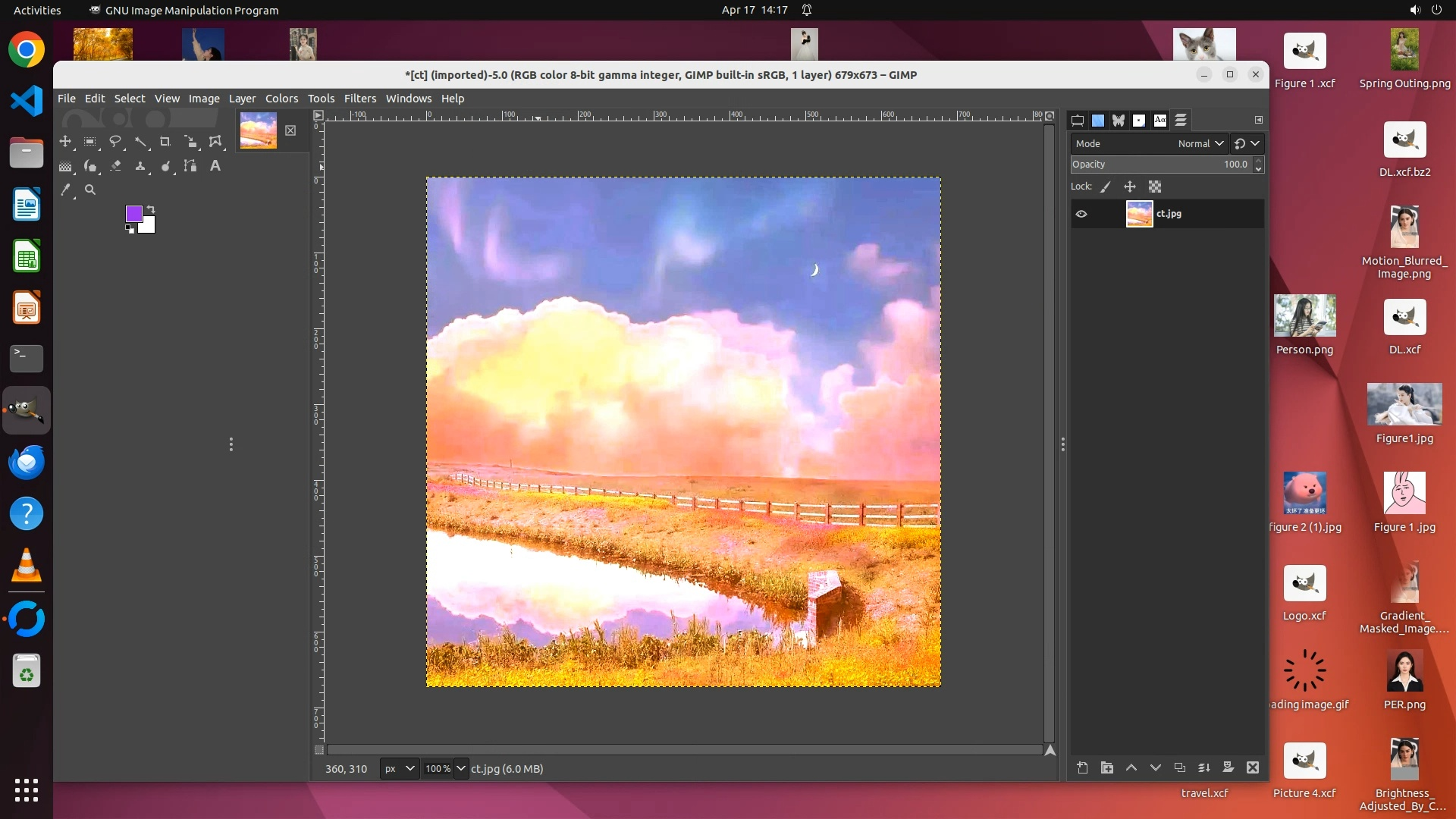Click the purple foreground color swatch
1456x819 pixels.
pyautogui.click(x=133, y=214)
